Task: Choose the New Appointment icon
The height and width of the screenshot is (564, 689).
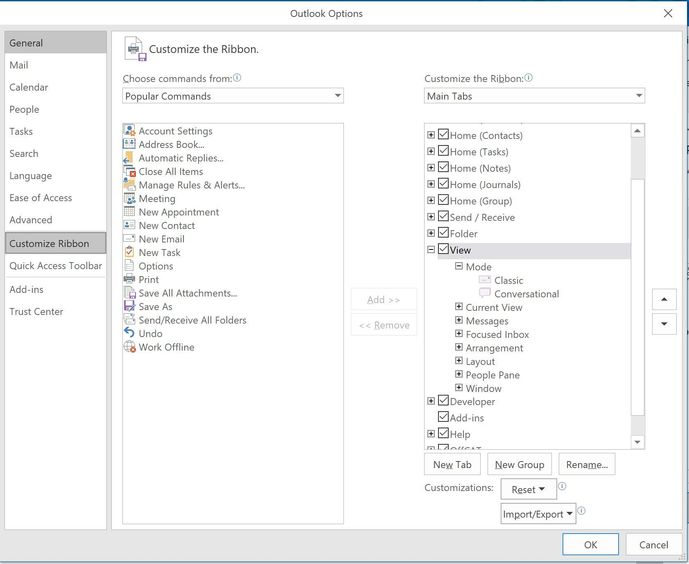Action: point(130,212)
